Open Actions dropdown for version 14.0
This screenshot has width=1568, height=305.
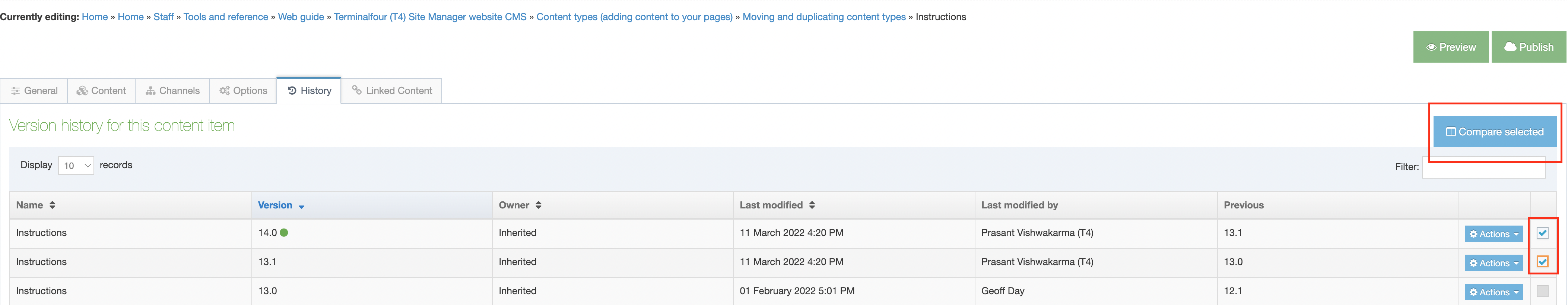coord(1493,235)
